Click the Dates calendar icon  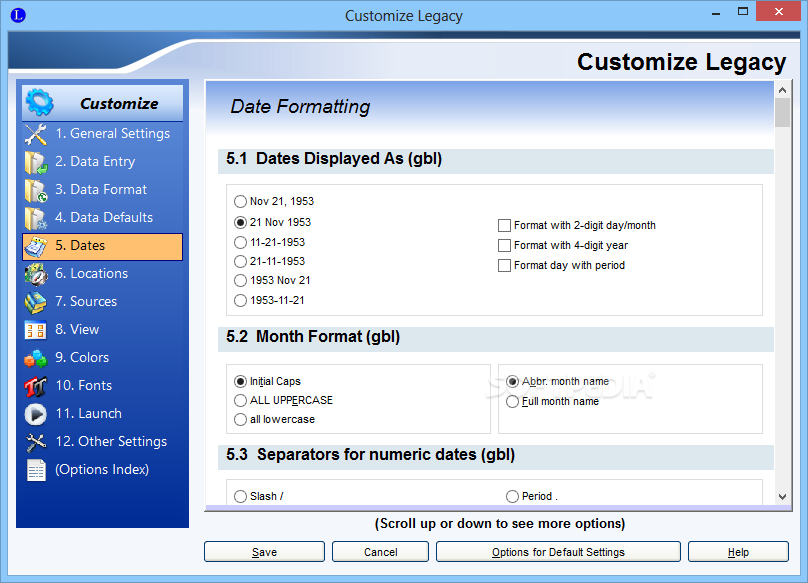point(36,246)
